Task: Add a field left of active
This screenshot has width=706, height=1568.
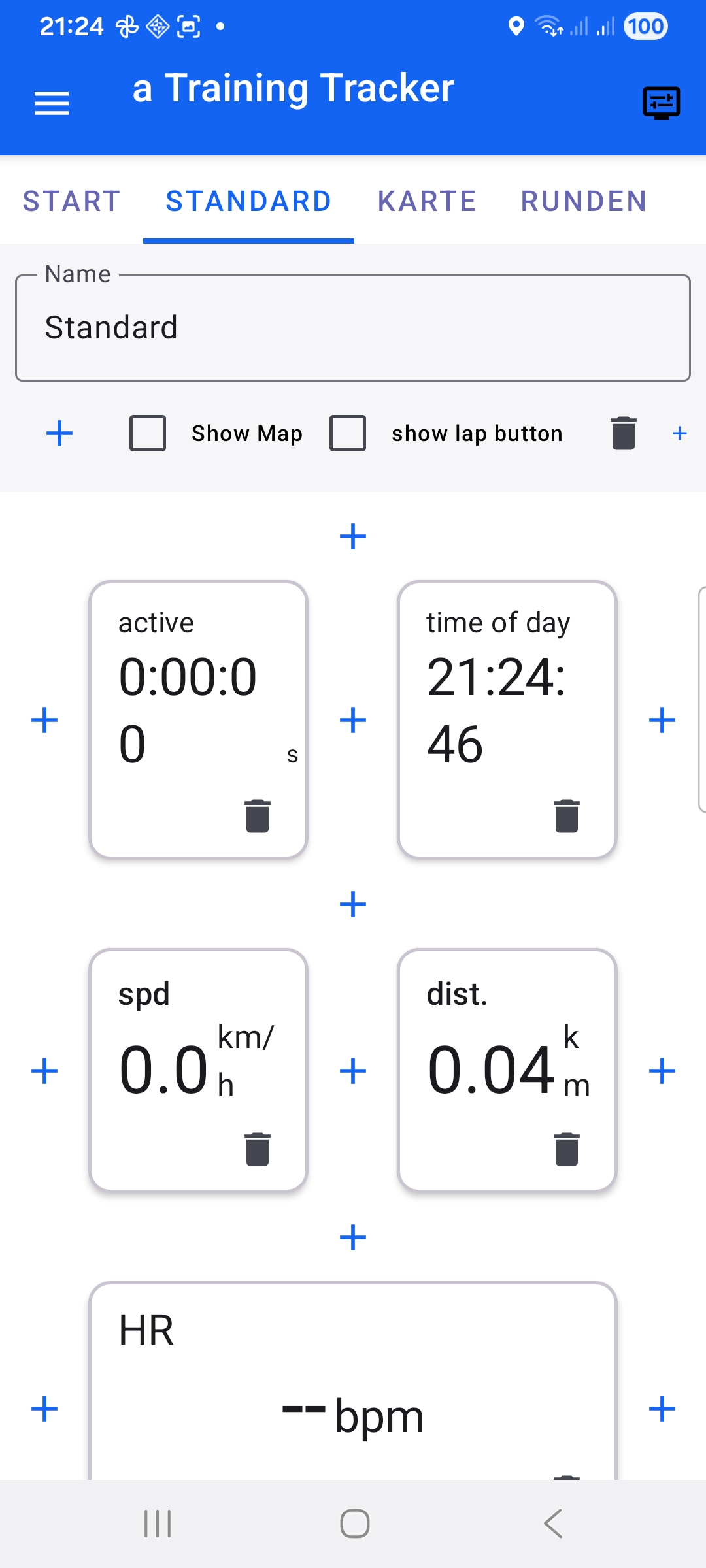Action: 44,720
